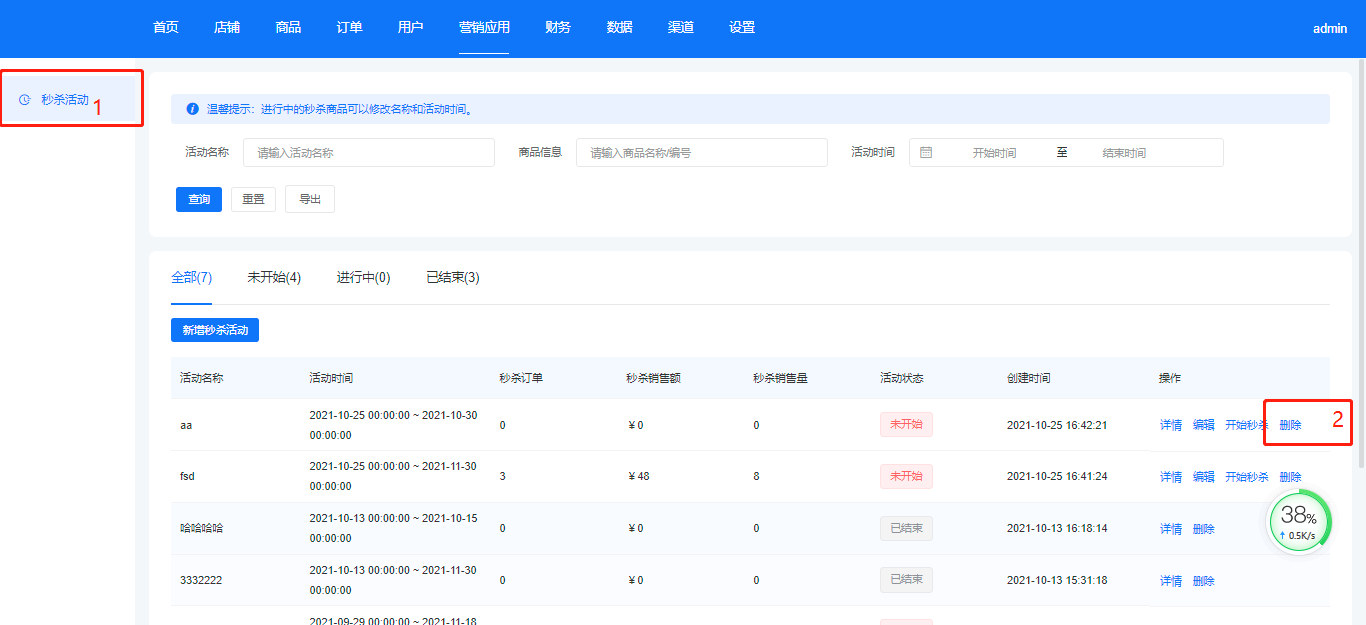Click the 导出 export button
This screenshot has width=1366, height=625.
point(310,200)
